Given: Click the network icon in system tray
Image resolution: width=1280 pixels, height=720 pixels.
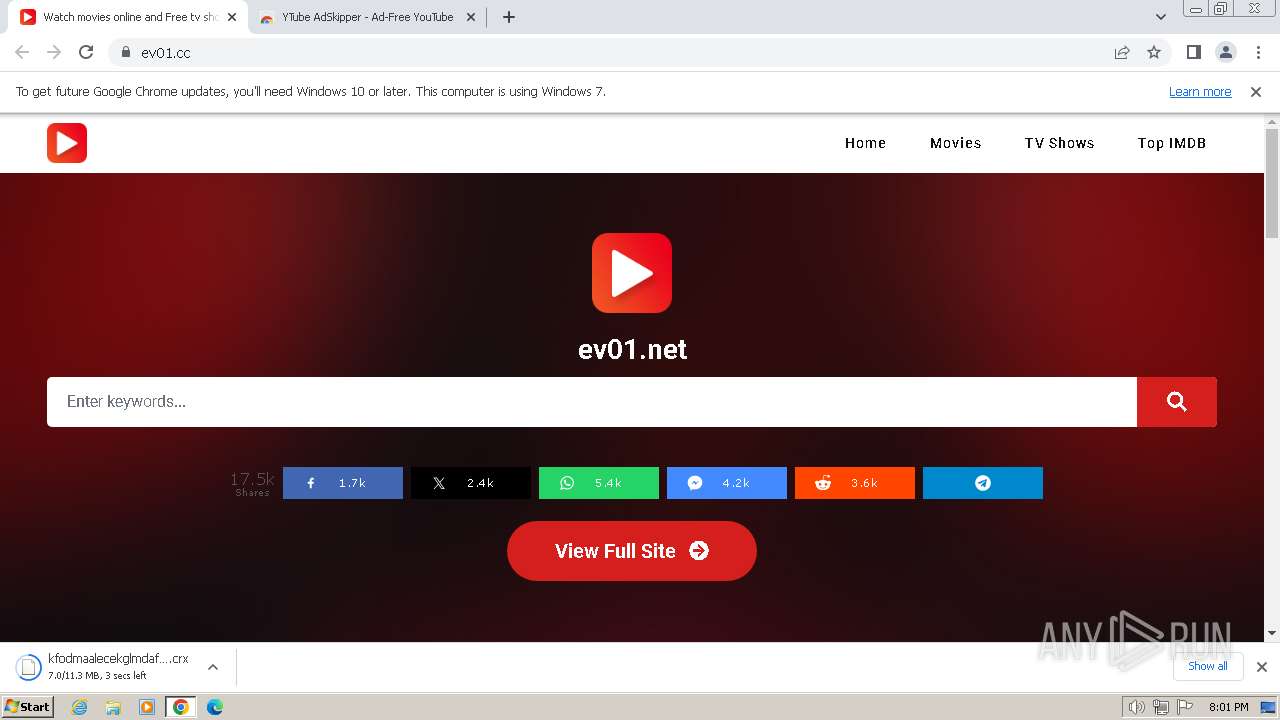Looking at the screenshot, I should [1160, 707].
